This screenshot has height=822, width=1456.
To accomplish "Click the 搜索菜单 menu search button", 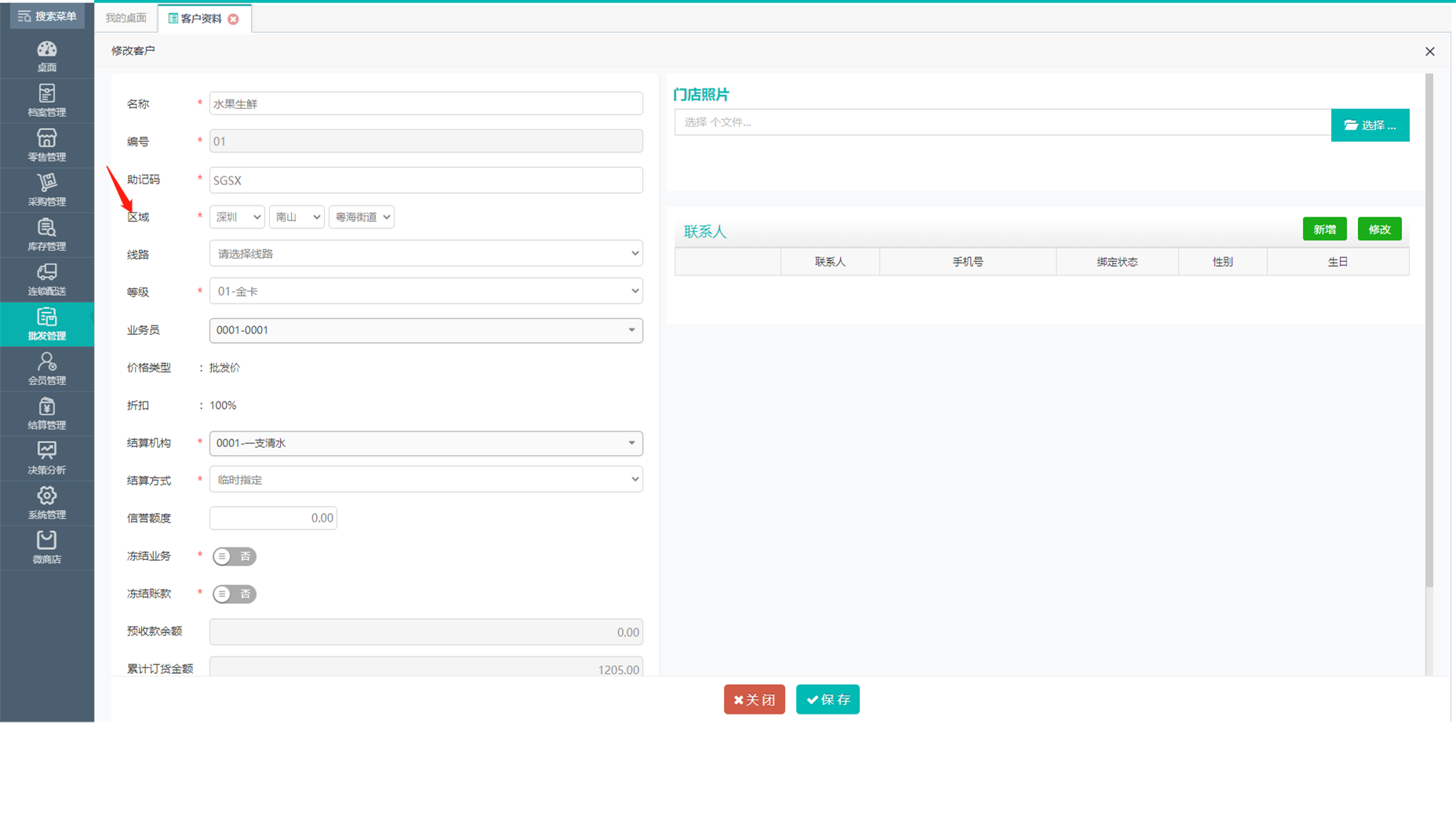I will (x=47, y=16).
